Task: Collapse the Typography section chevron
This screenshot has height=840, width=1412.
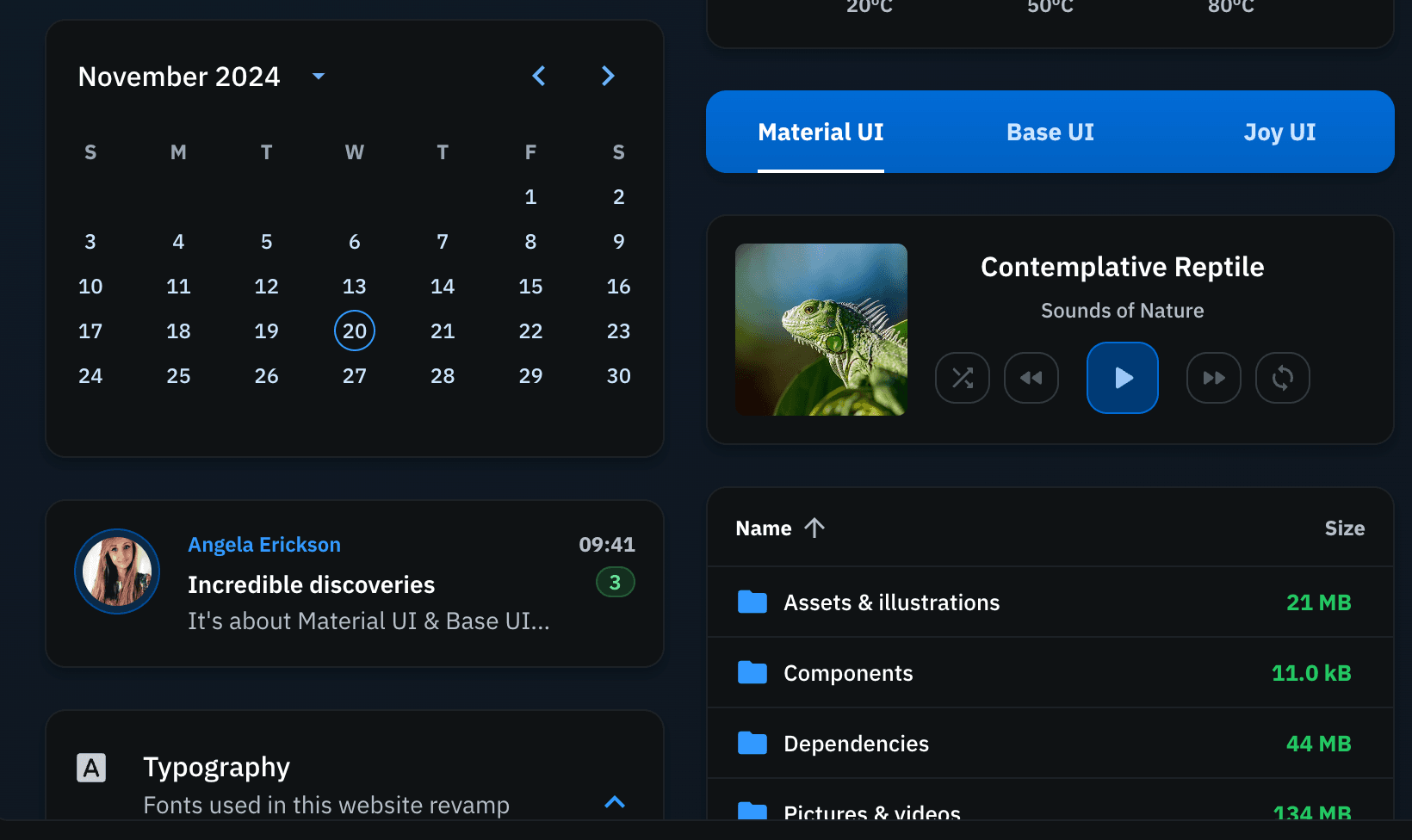Action: click(615, 802)
